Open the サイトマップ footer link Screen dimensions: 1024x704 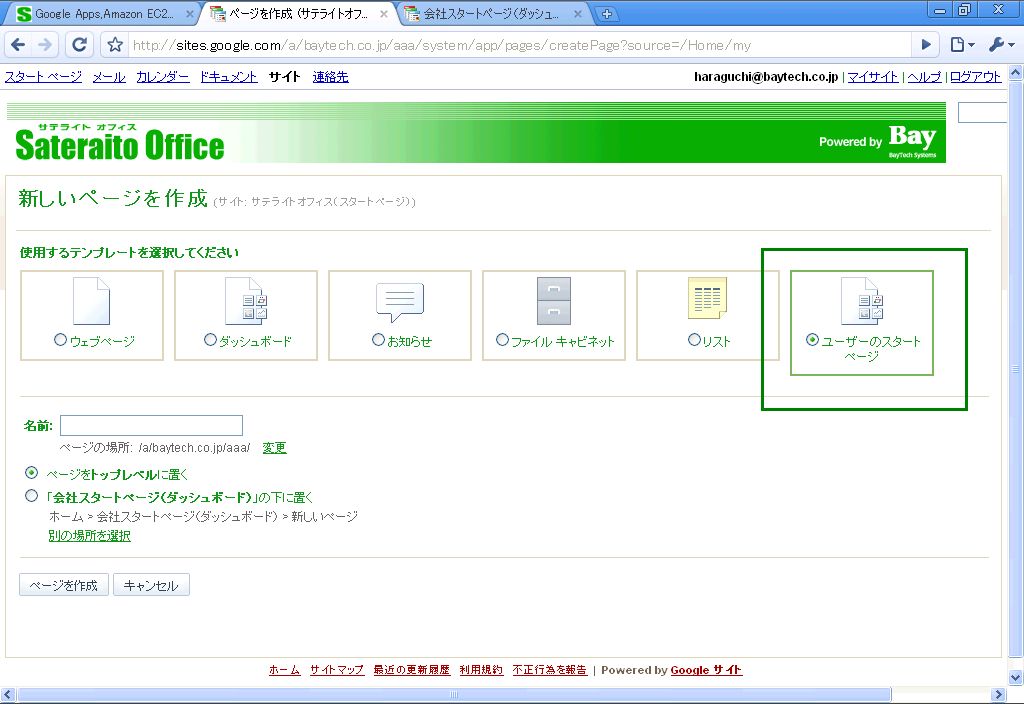pyautogui.click(x=337, y=669)
